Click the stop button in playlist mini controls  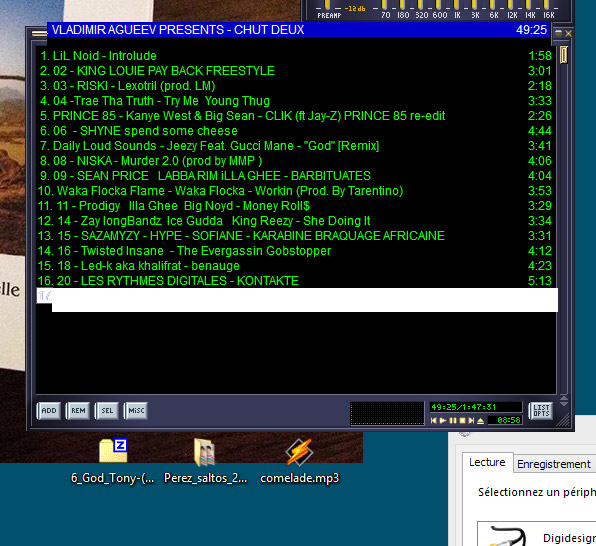point(462,421)
